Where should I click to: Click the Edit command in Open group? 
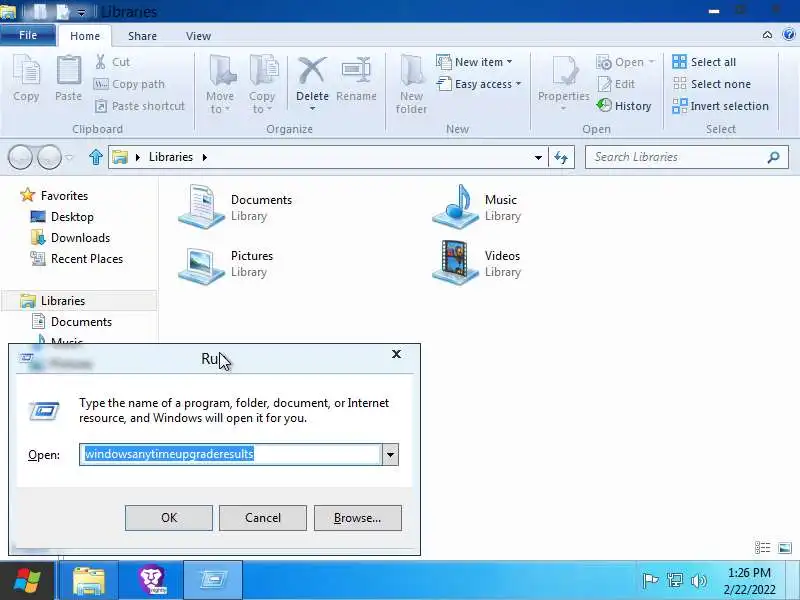pyautogui.click(x=616, y=84)
